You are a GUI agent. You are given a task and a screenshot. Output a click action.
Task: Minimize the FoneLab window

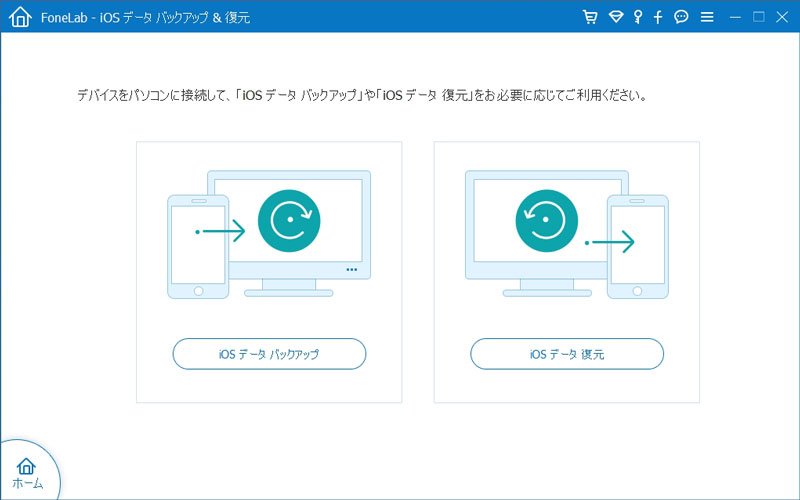735,17
